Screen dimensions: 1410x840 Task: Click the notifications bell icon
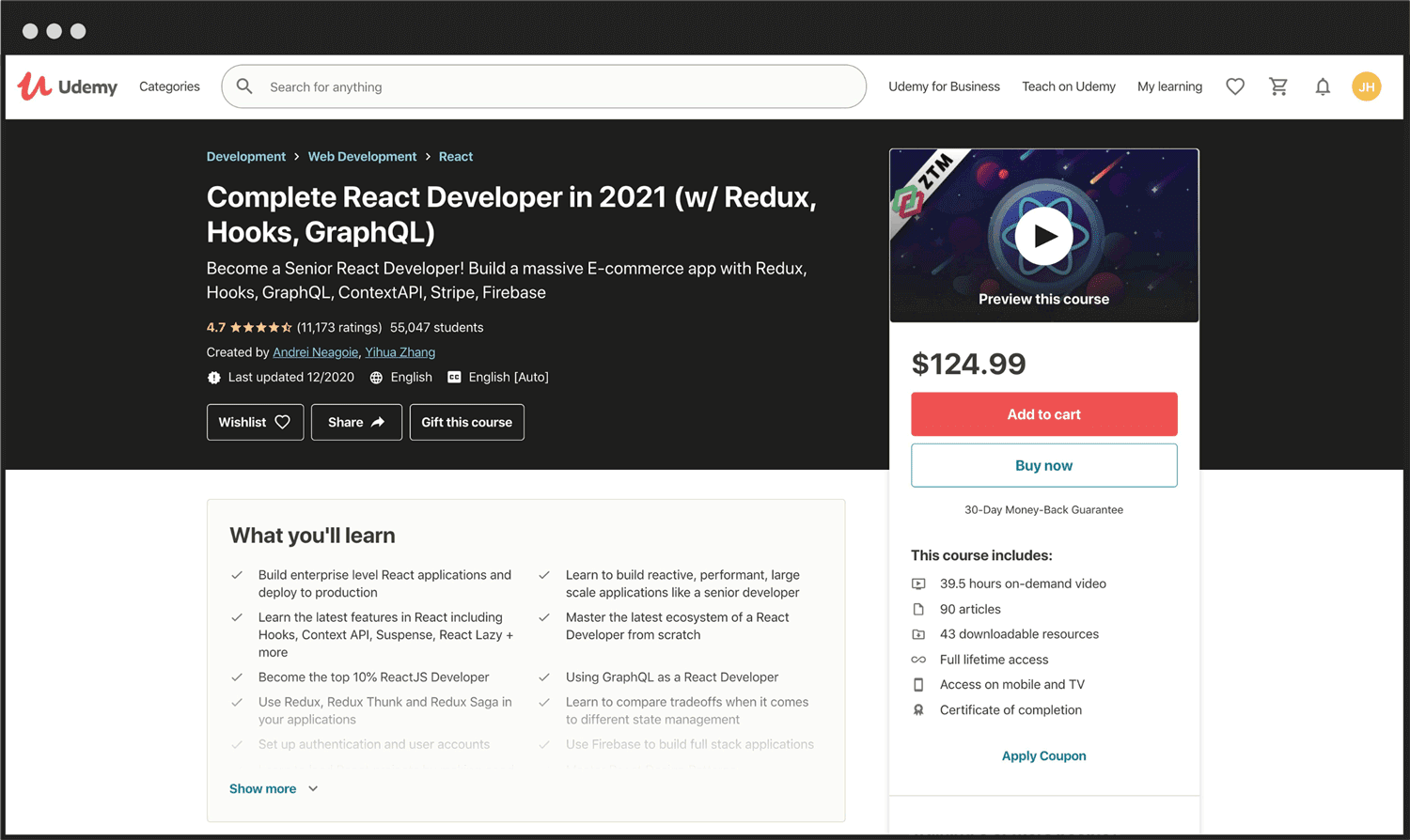(x=1323, y=86)
